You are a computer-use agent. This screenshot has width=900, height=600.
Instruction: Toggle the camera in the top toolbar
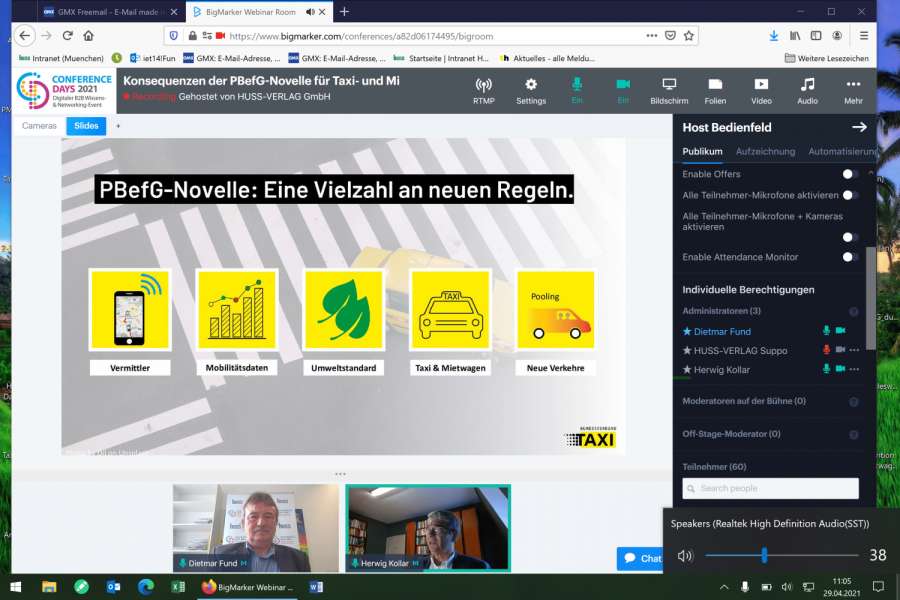623,91
